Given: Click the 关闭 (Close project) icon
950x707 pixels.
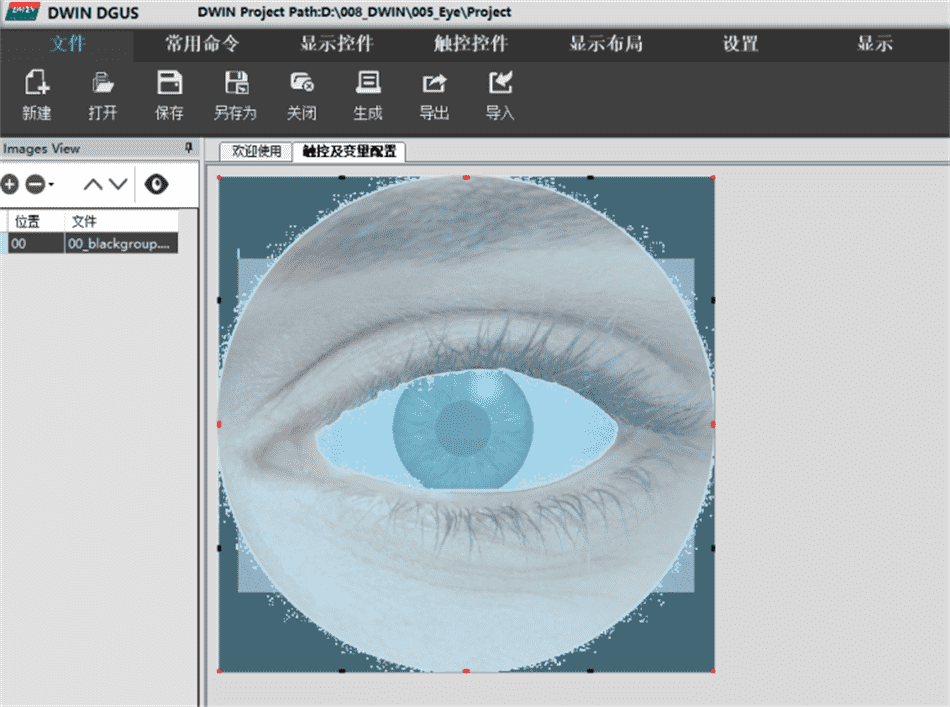Looking at the screenshot, I should click(x=302, y=84).
